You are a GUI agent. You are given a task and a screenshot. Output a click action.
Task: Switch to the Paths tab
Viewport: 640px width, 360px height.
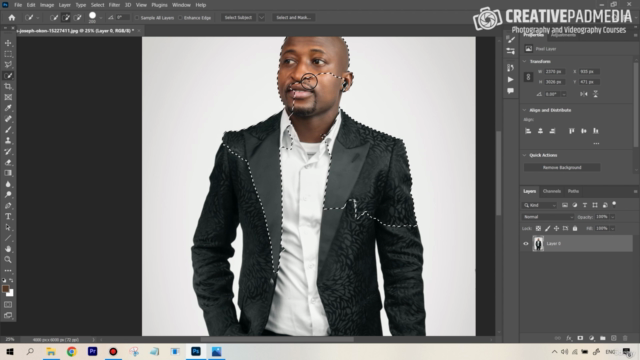pyautogui.click(x=573, y=191)
